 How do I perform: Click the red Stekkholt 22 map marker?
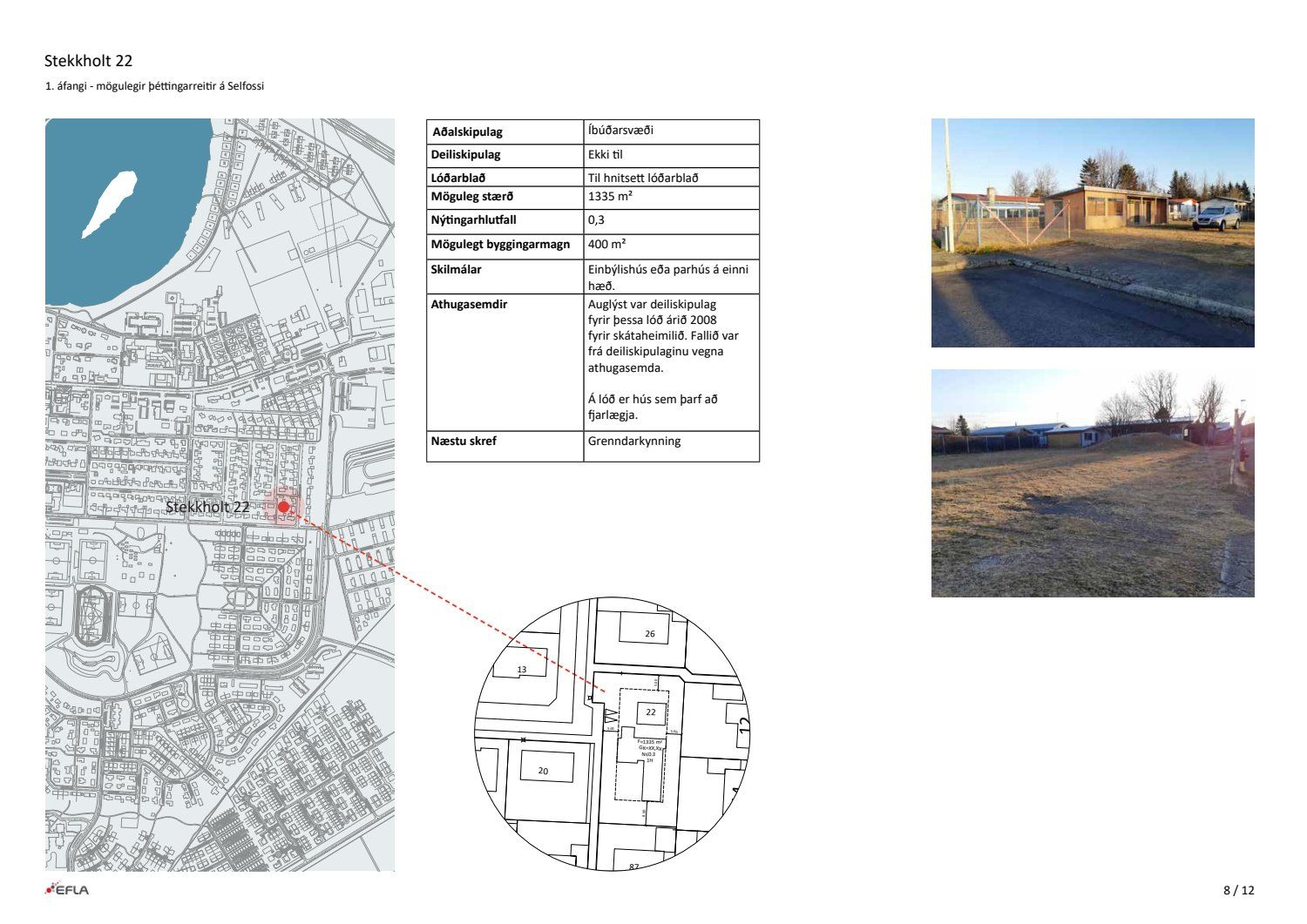click(x=283, y=507)
